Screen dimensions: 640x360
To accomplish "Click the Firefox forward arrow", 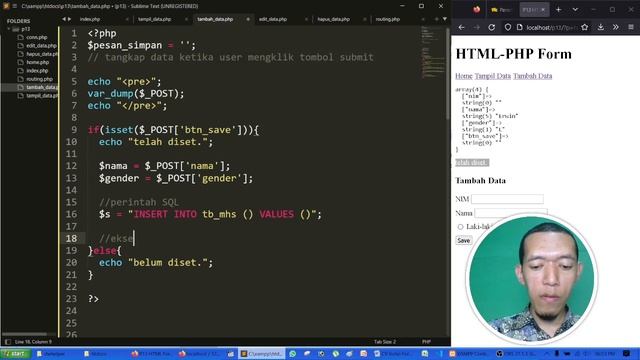I will click(x=476, y=27).
